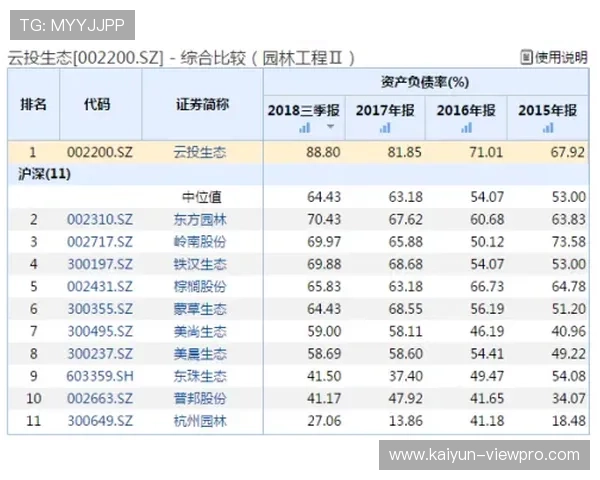600x480 pixels.
Task: Select median value 64.43 in 中位值 row
Action: [x=324, y=197]
